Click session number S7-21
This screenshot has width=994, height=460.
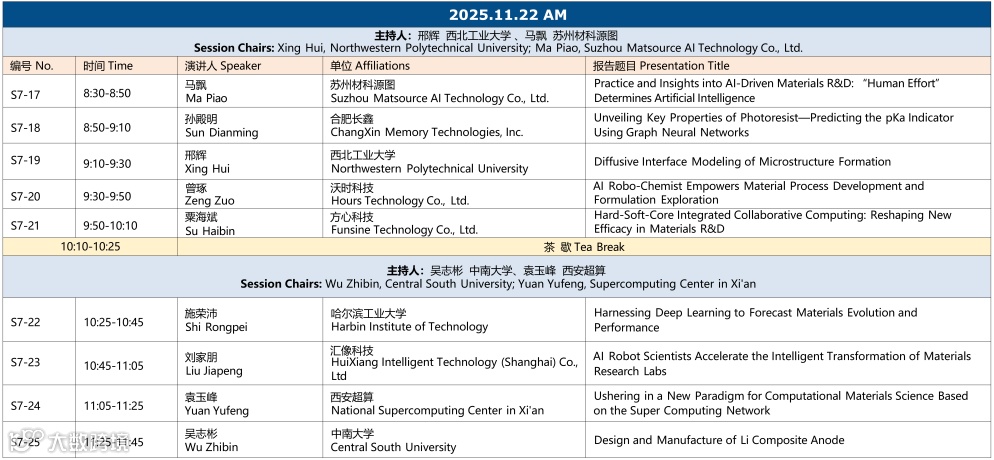(x=25, y=226)
